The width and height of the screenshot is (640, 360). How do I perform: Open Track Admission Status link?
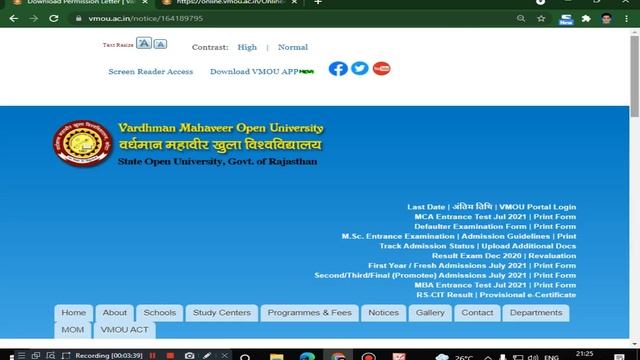point(427,246)
